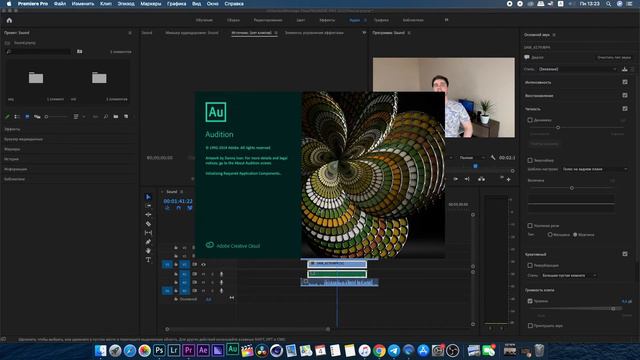The width and height of the screenshot is (640, 360).
Task: Toggle the Интенсивность section checkbox
Action: 625,82
